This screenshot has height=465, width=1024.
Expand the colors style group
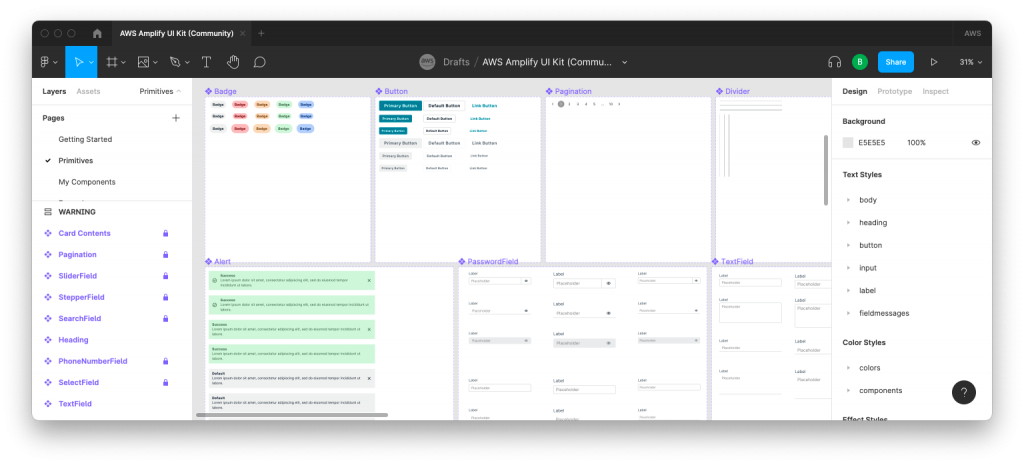coord(848,368)
